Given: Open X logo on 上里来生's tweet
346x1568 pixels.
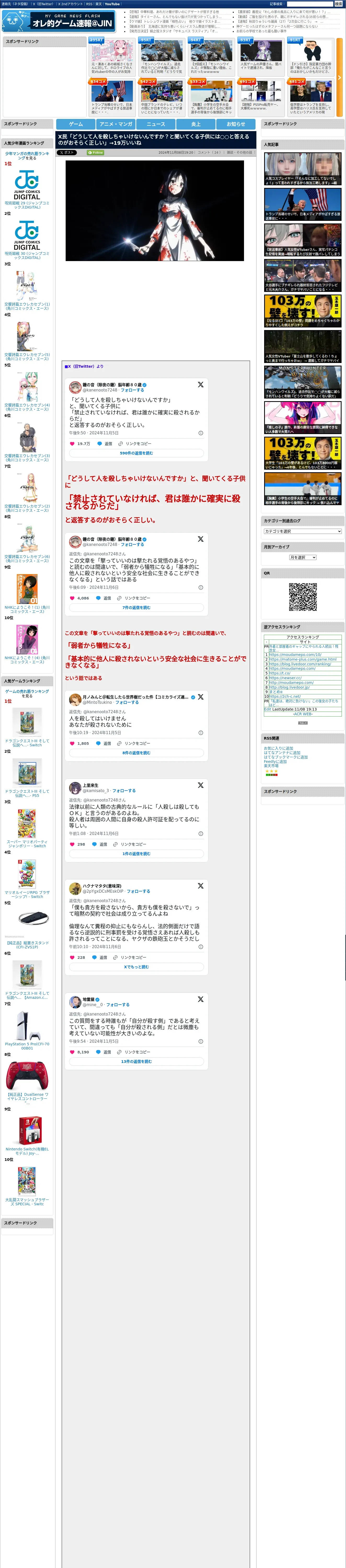Looking at the screenshot, I should [x=200, y=785].
